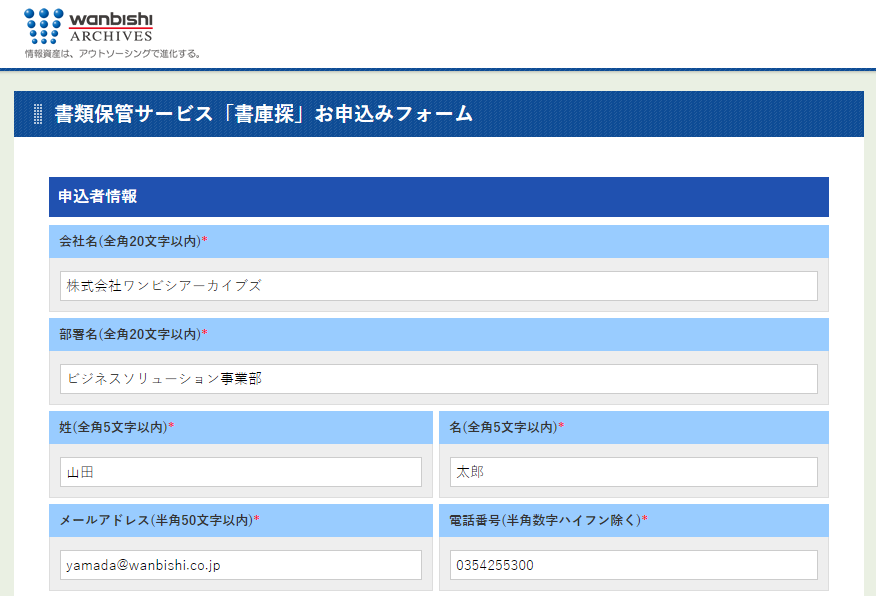Viewport: 876px width, 596px height.
Task: Focus the email input with yamada@wanbishi.co.jp
Action: pos(240,565)
